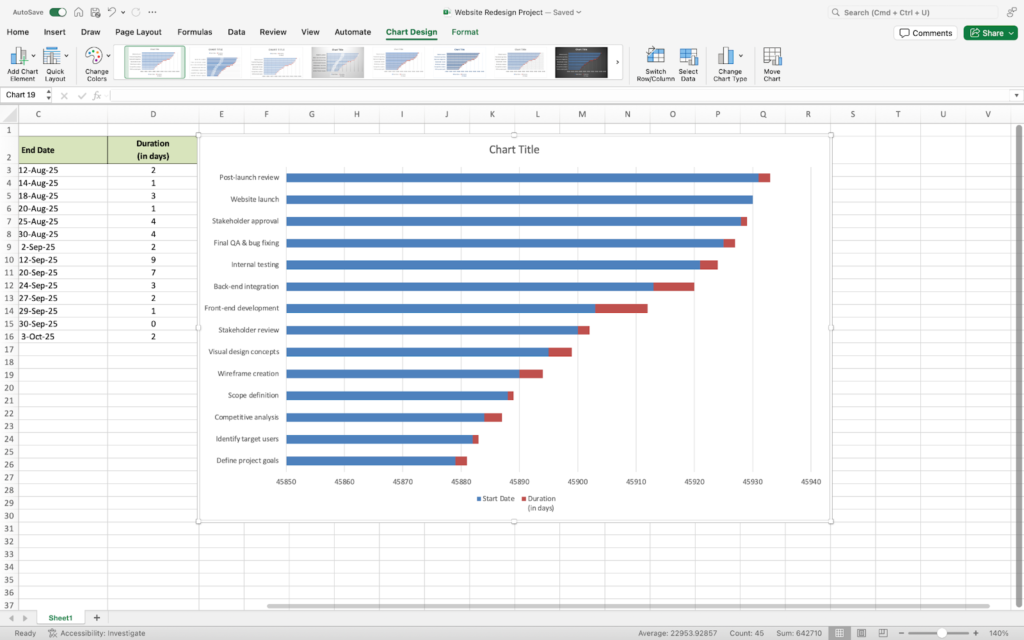Click the zoom slider handle
Image resolution: width=1024 pixels, height=640 pixels.
pos(941,633)
